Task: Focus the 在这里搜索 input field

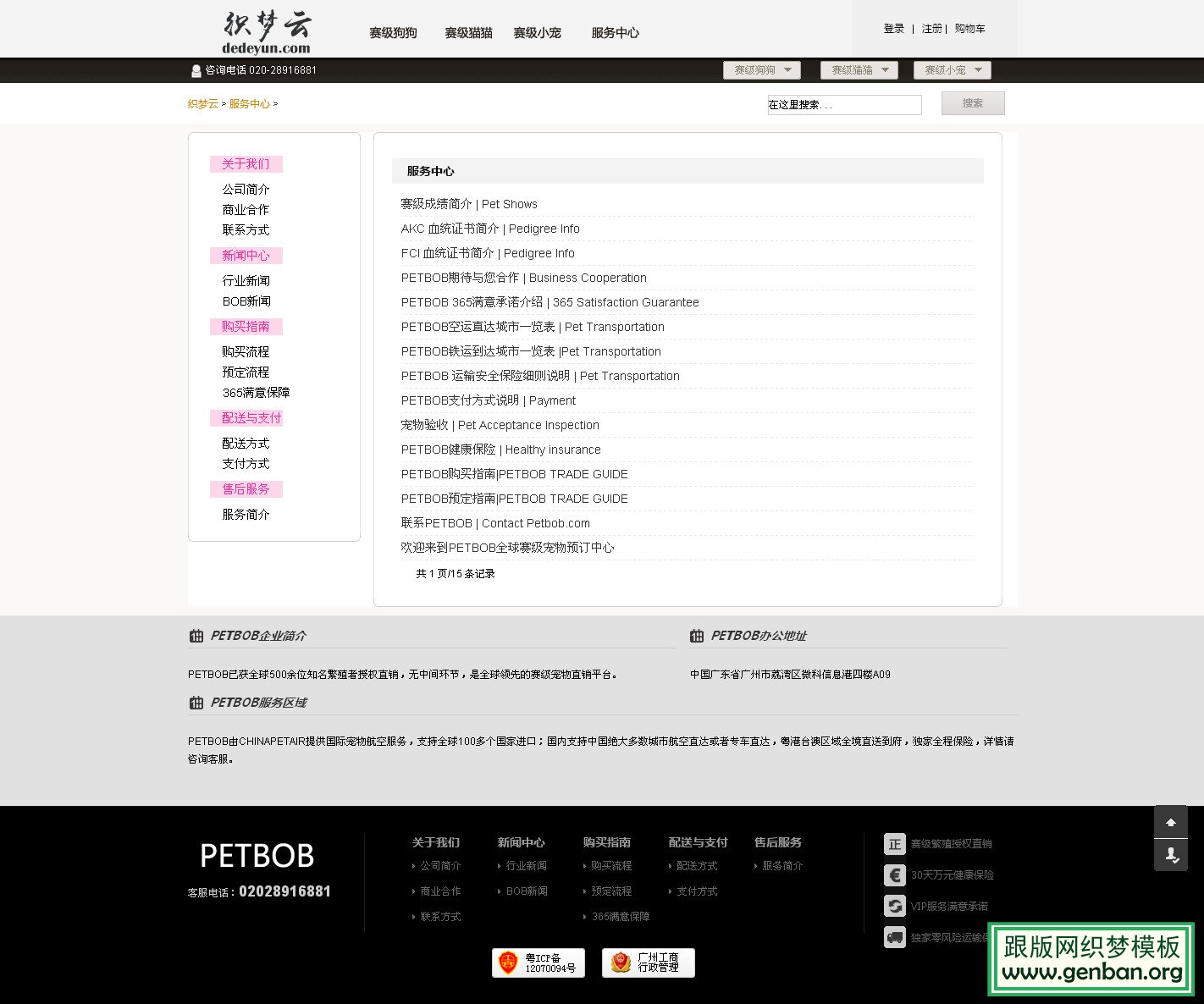Action: (844, 105)
